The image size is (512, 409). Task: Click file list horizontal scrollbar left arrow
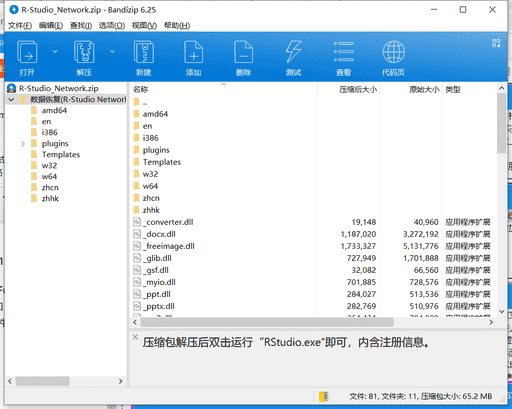(135, 322)
